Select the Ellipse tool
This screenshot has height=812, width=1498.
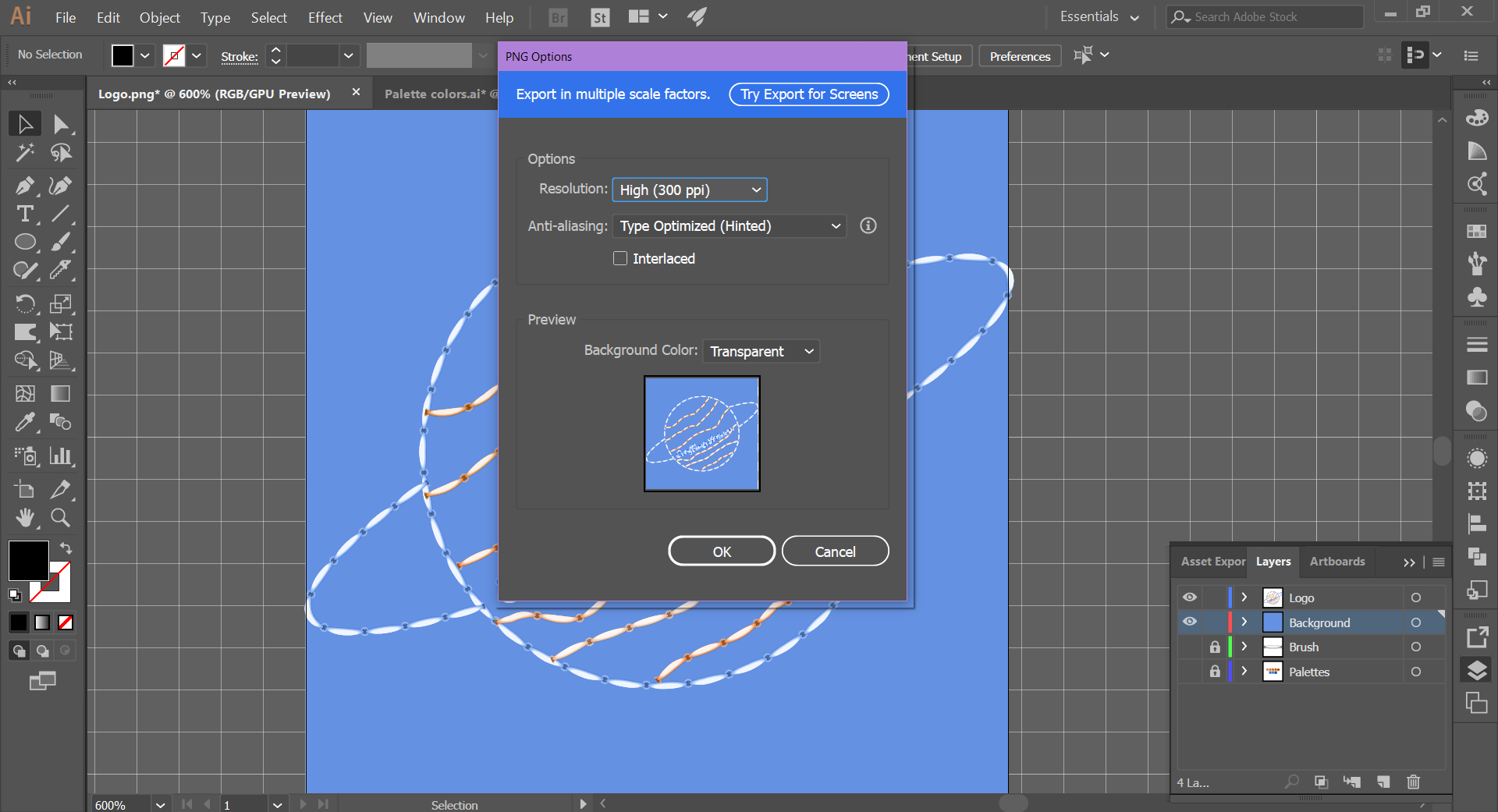point(25,242)
